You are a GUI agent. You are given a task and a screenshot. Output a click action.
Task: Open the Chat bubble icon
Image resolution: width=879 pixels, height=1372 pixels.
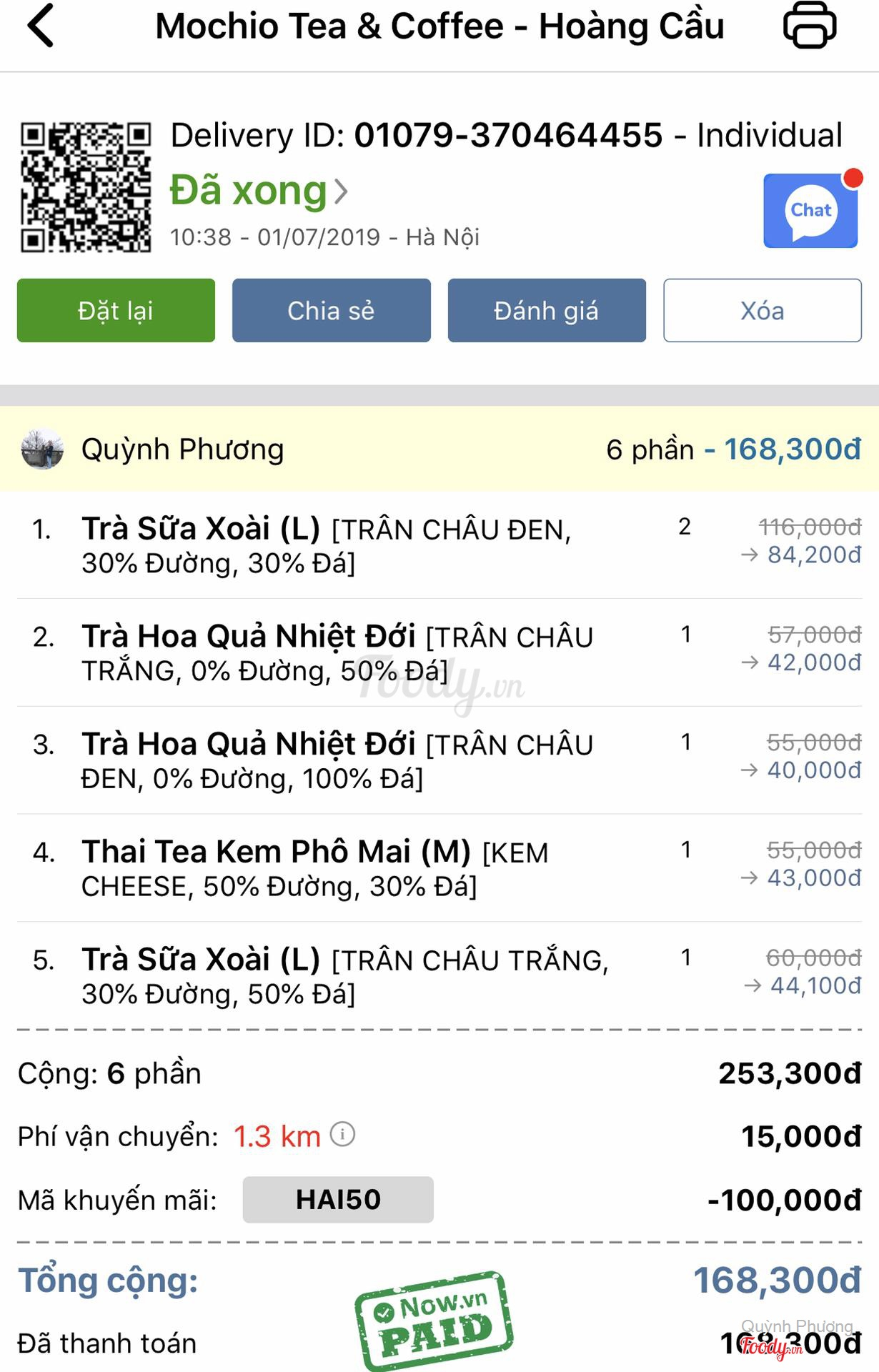click(810, 211)
